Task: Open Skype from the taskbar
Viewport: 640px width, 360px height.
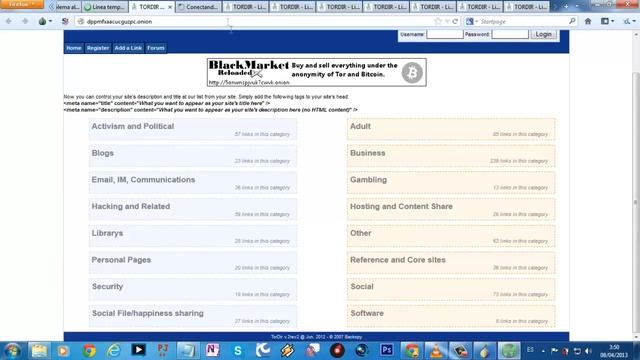Action: tap(238, 351)
